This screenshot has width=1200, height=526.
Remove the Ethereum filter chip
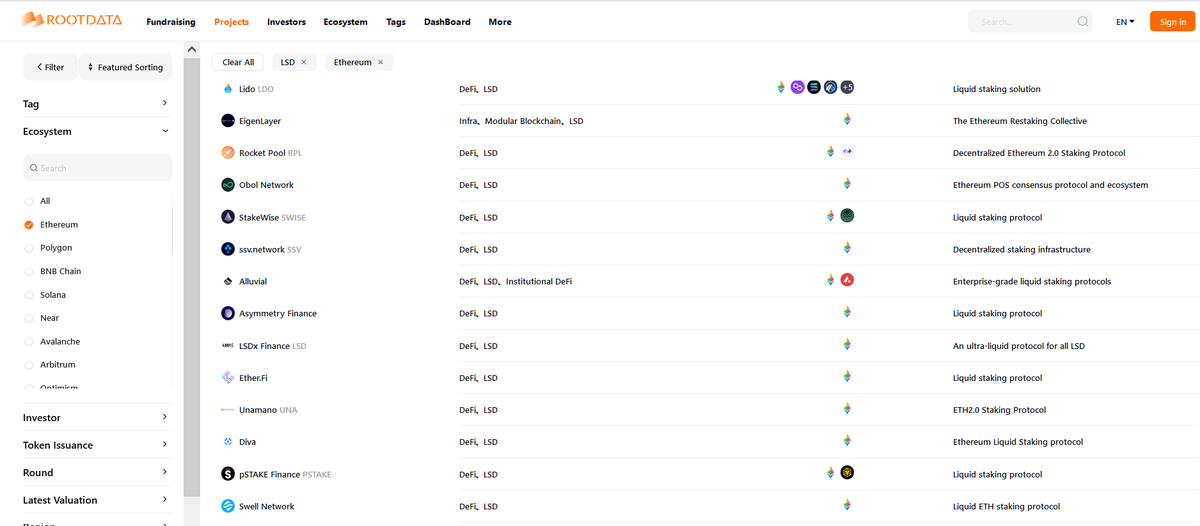click(380, 62)
